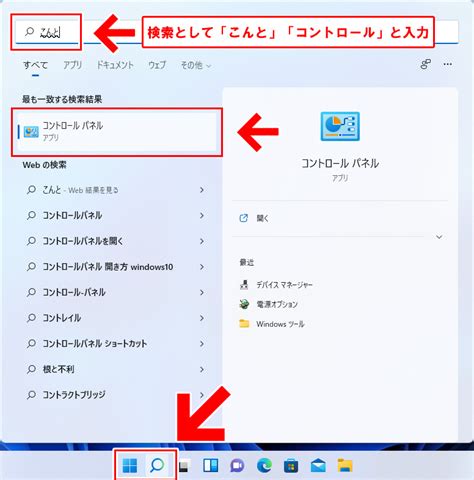
Task: Select the コントラクトブリッジ suggestion
Action: 116,395
